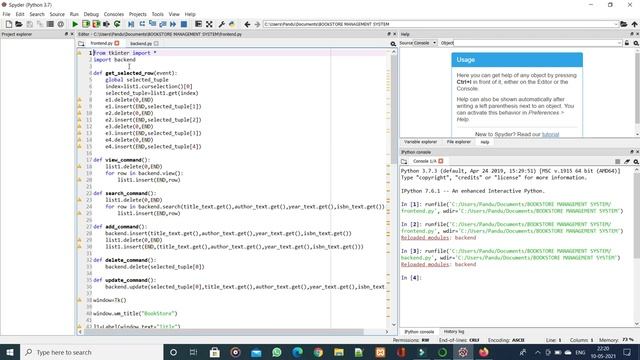Screen dimensions: 640x360
Task: Open the File menu
Action: (7, 14)
